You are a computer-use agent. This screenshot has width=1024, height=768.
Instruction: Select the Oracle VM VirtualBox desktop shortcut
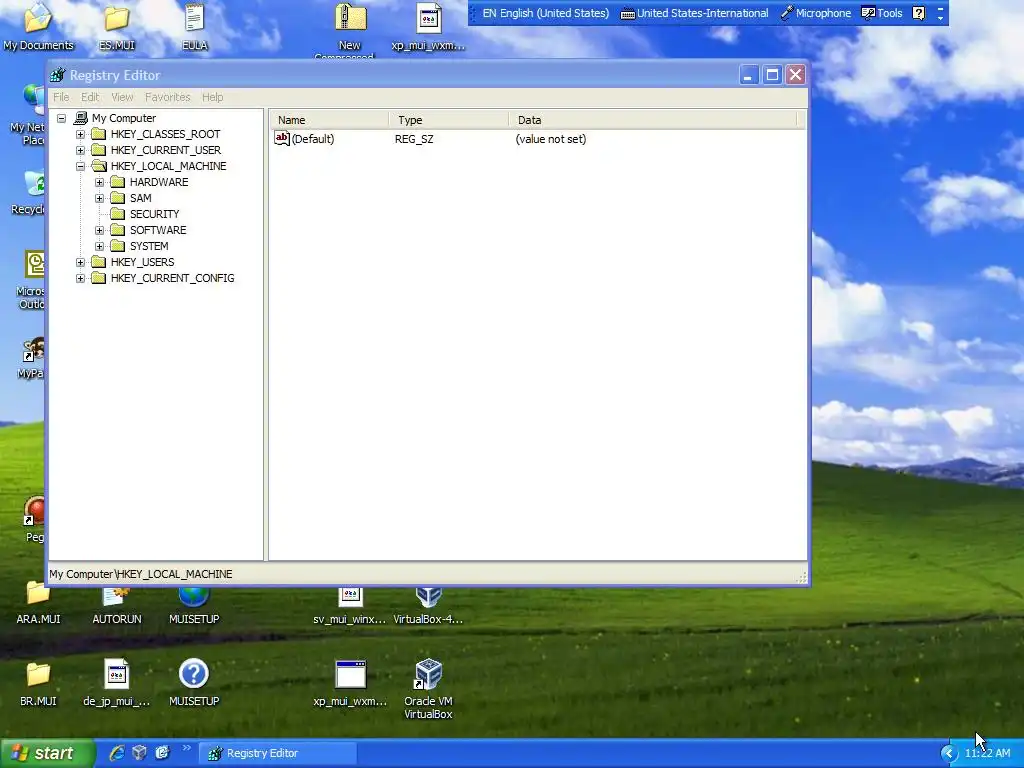[x=428, y=689]
